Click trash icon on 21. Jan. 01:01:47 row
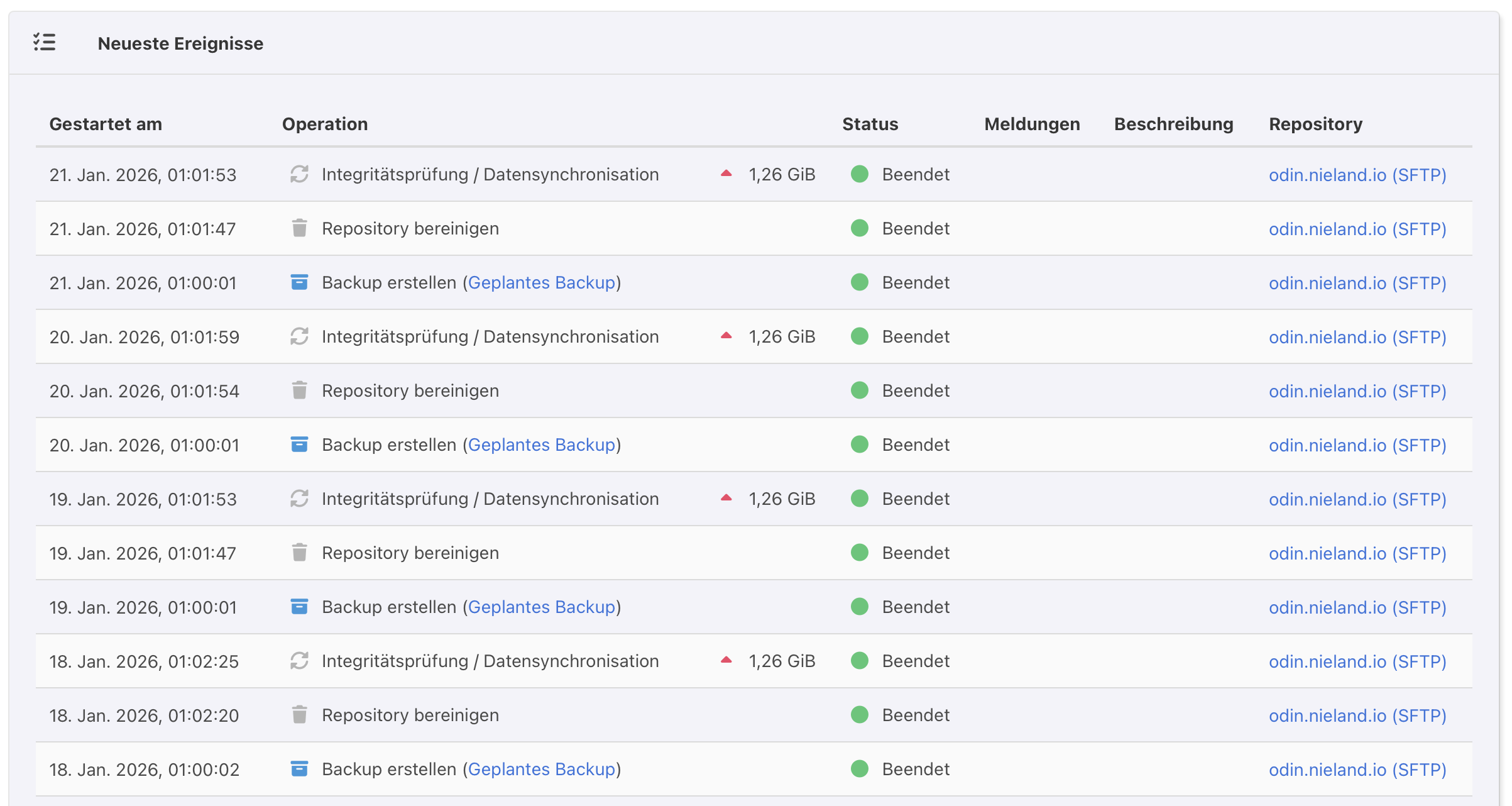 pyautogui.click(x=299, y=228)
